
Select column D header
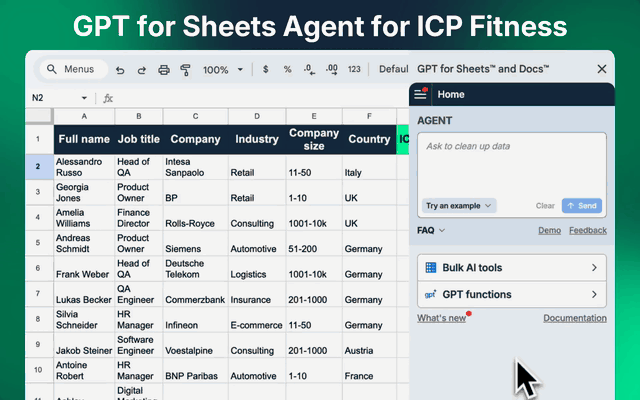point(257,116)
